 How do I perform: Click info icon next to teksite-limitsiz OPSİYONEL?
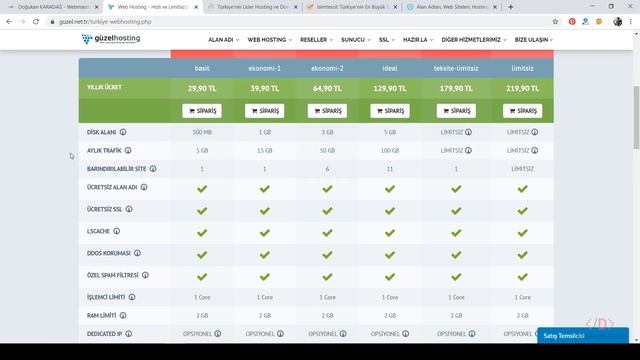click(472, 334)
